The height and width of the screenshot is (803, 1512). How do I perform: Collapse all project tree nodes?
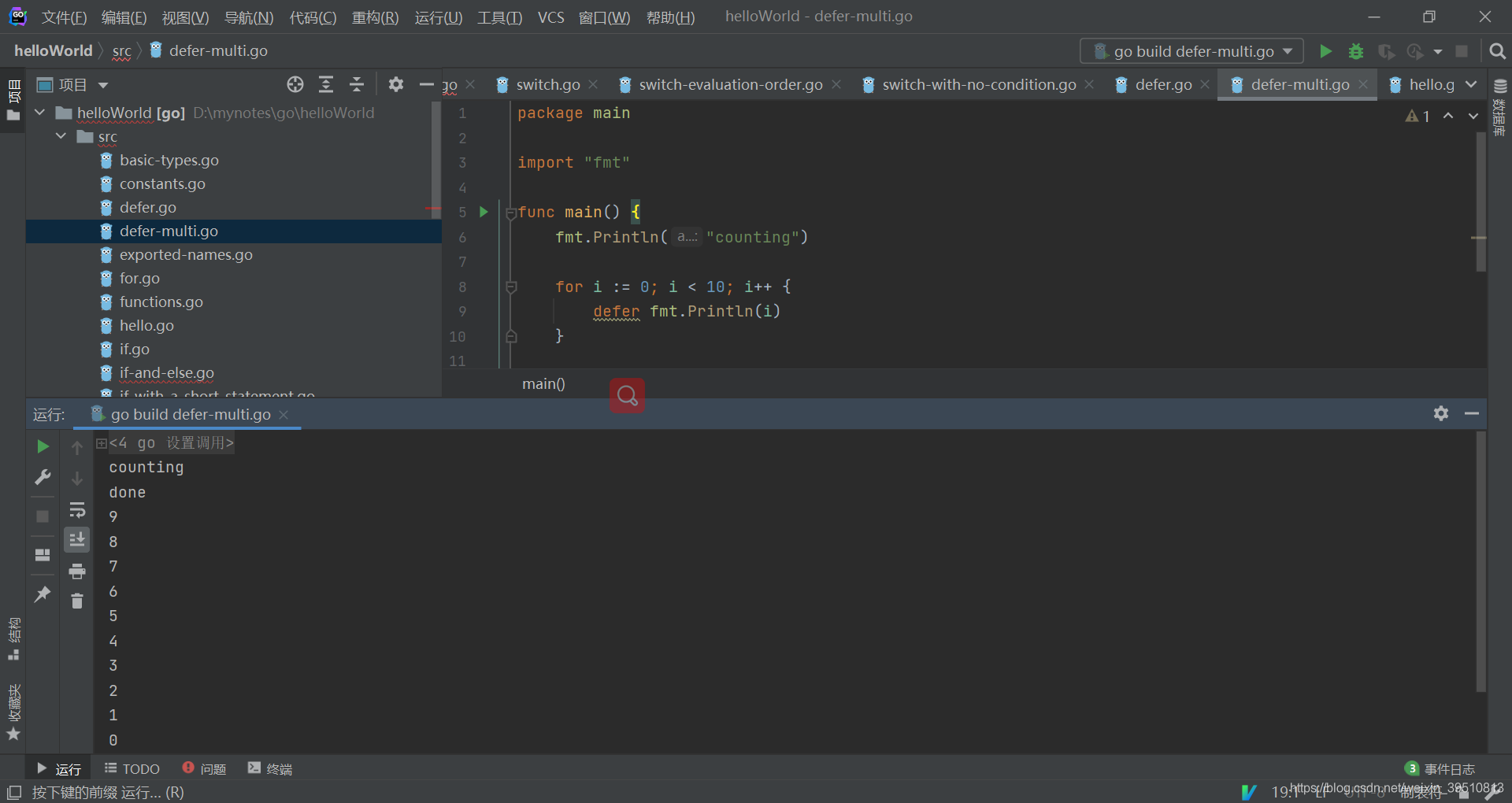click(357, 84)
